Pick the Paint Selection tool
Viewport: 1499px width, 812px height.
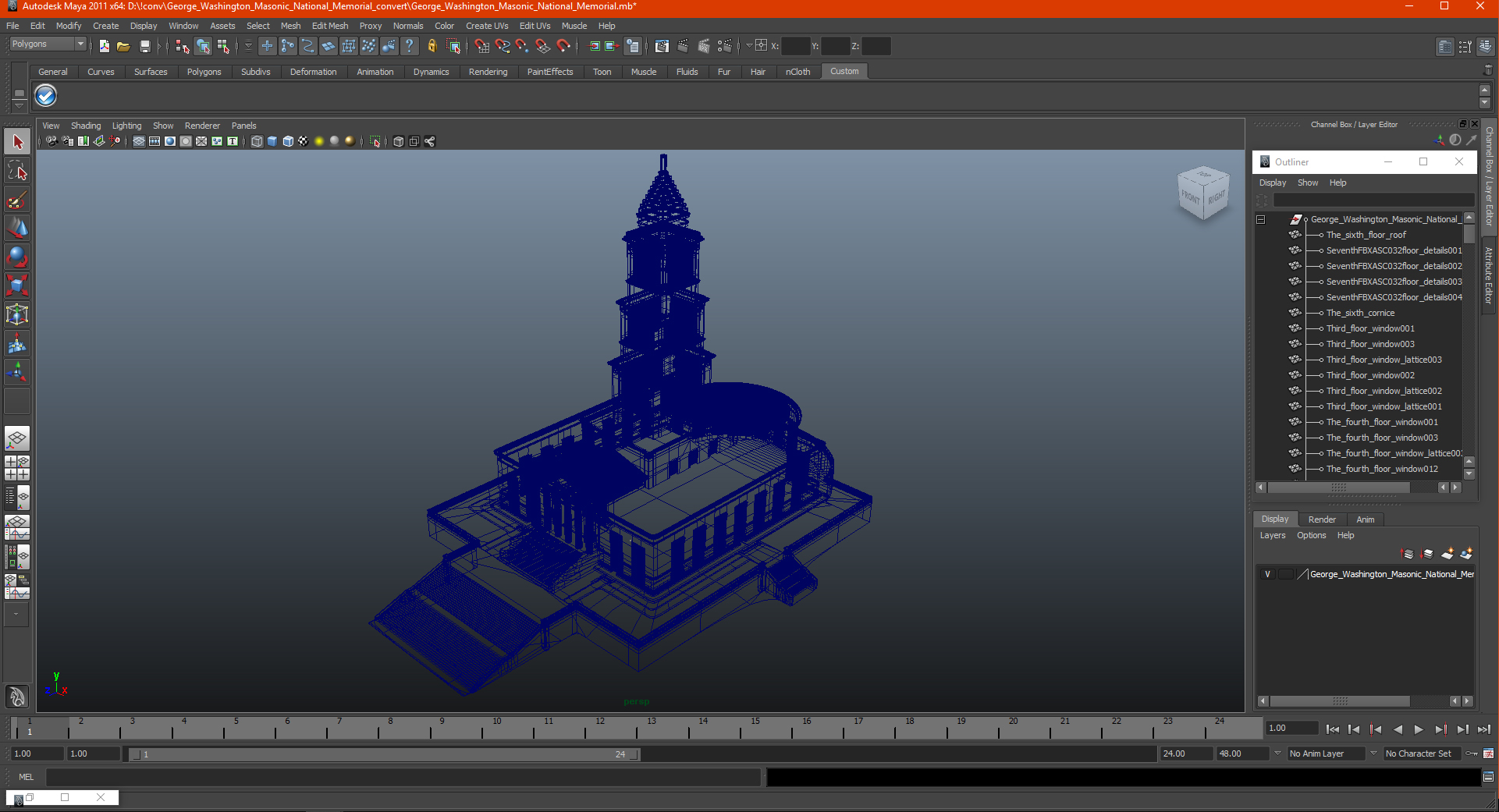point(17,200)
